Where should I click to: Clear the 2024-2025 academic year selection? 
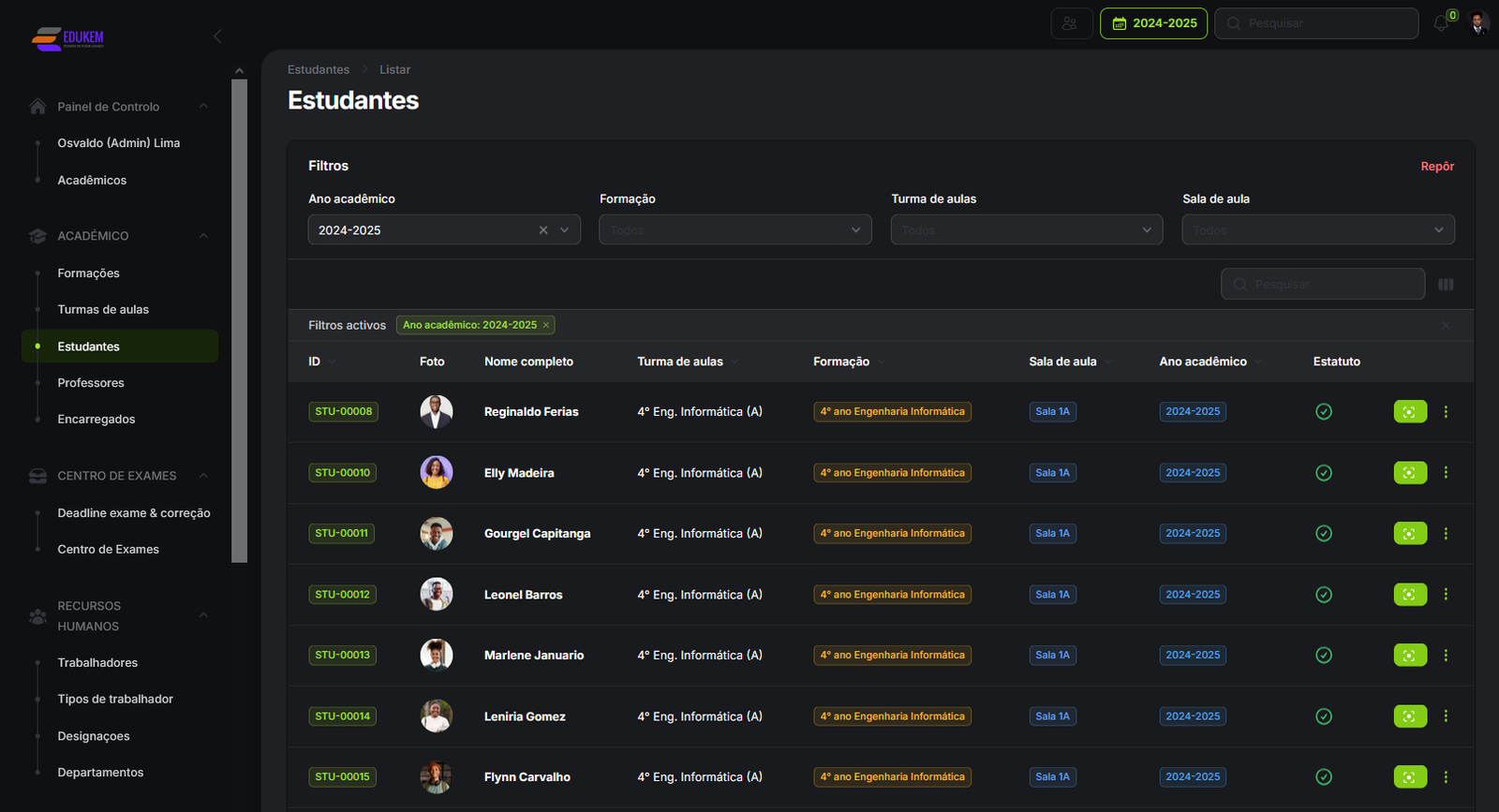click(543, 230)
